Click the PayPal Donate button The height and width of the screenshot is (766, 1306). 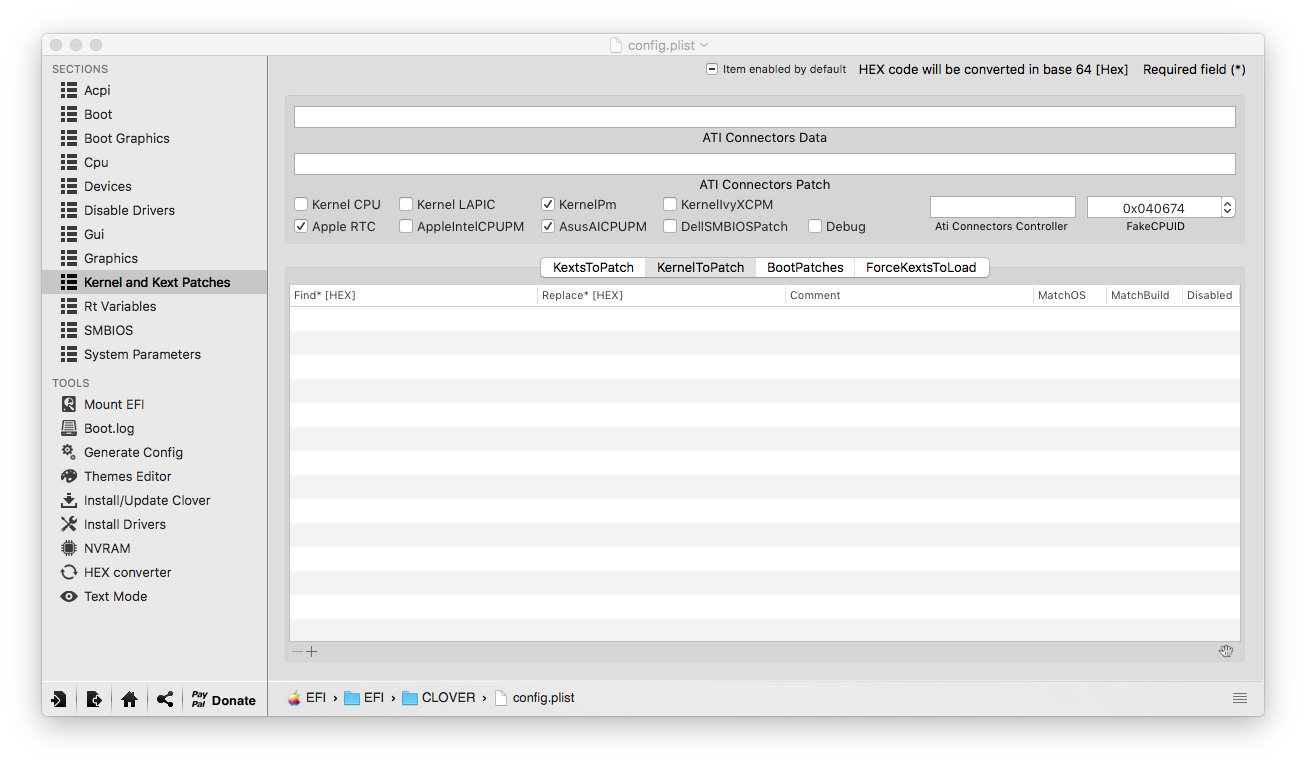[224, 700]
